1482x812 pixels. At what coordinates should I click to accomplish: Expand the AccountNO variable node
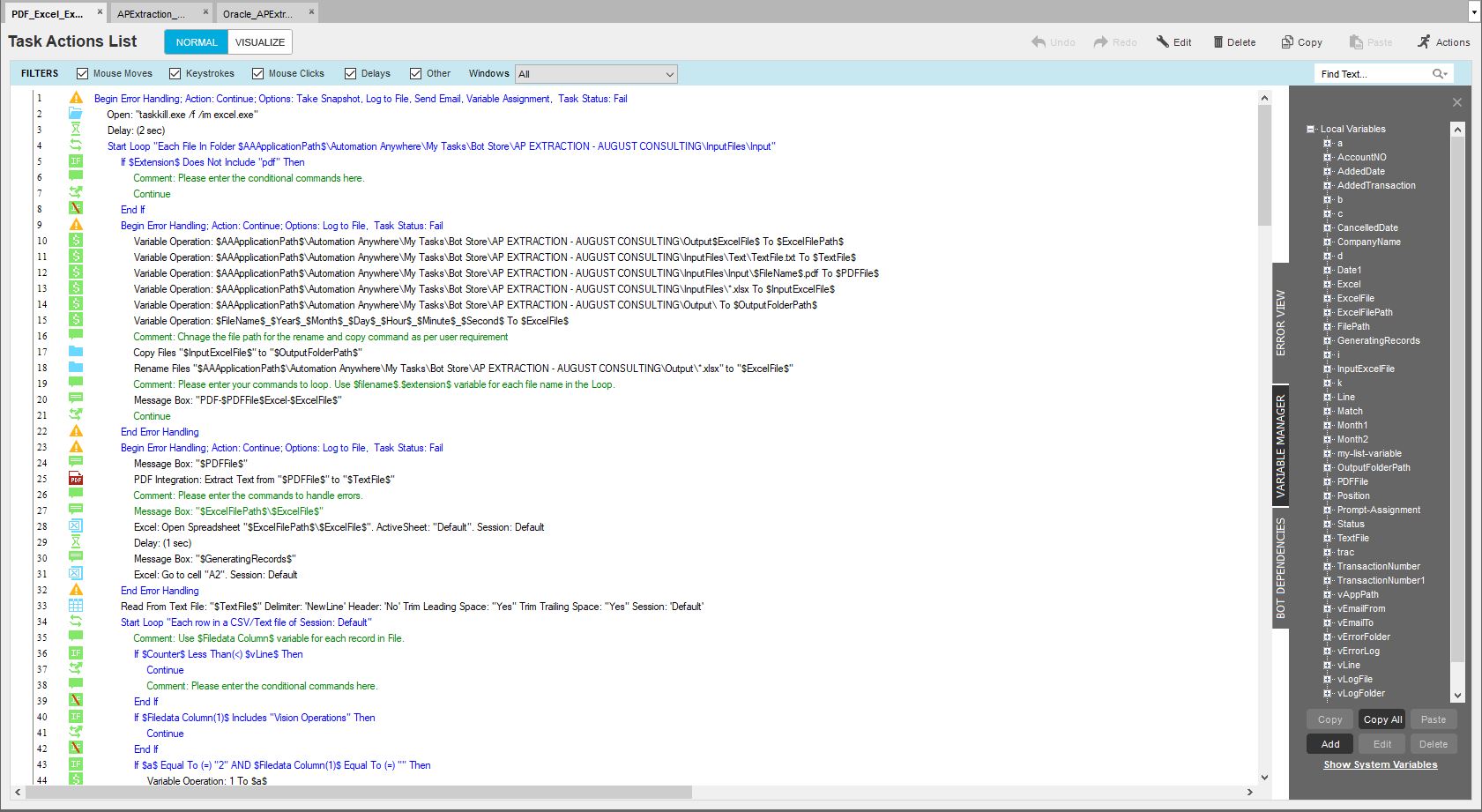coord(1327,158)
